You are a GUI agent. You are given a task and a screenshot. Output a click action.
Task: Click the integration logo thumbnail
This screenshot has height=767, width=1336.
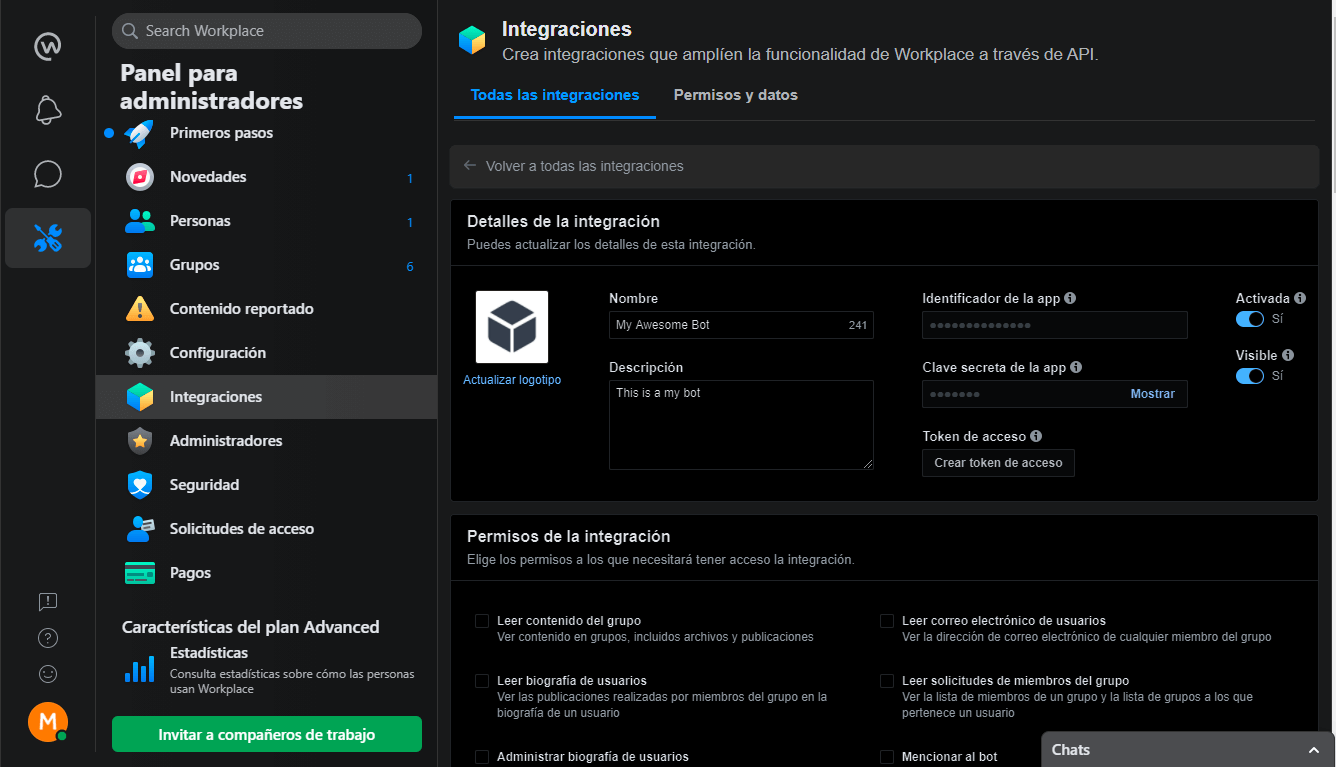512,327
